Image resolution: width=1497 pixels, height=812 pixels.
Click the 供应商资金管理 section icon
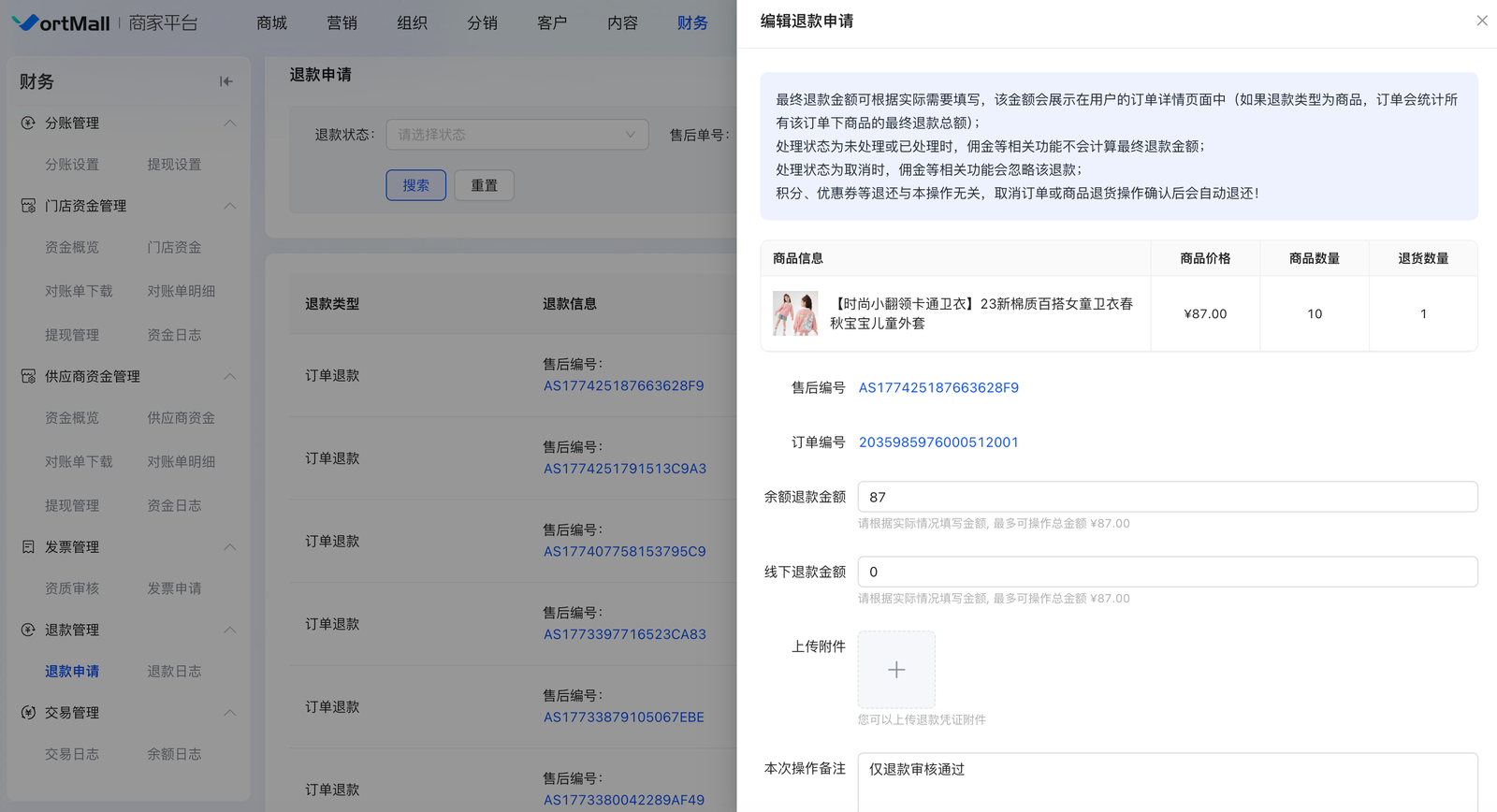click(x=28, y=376)
